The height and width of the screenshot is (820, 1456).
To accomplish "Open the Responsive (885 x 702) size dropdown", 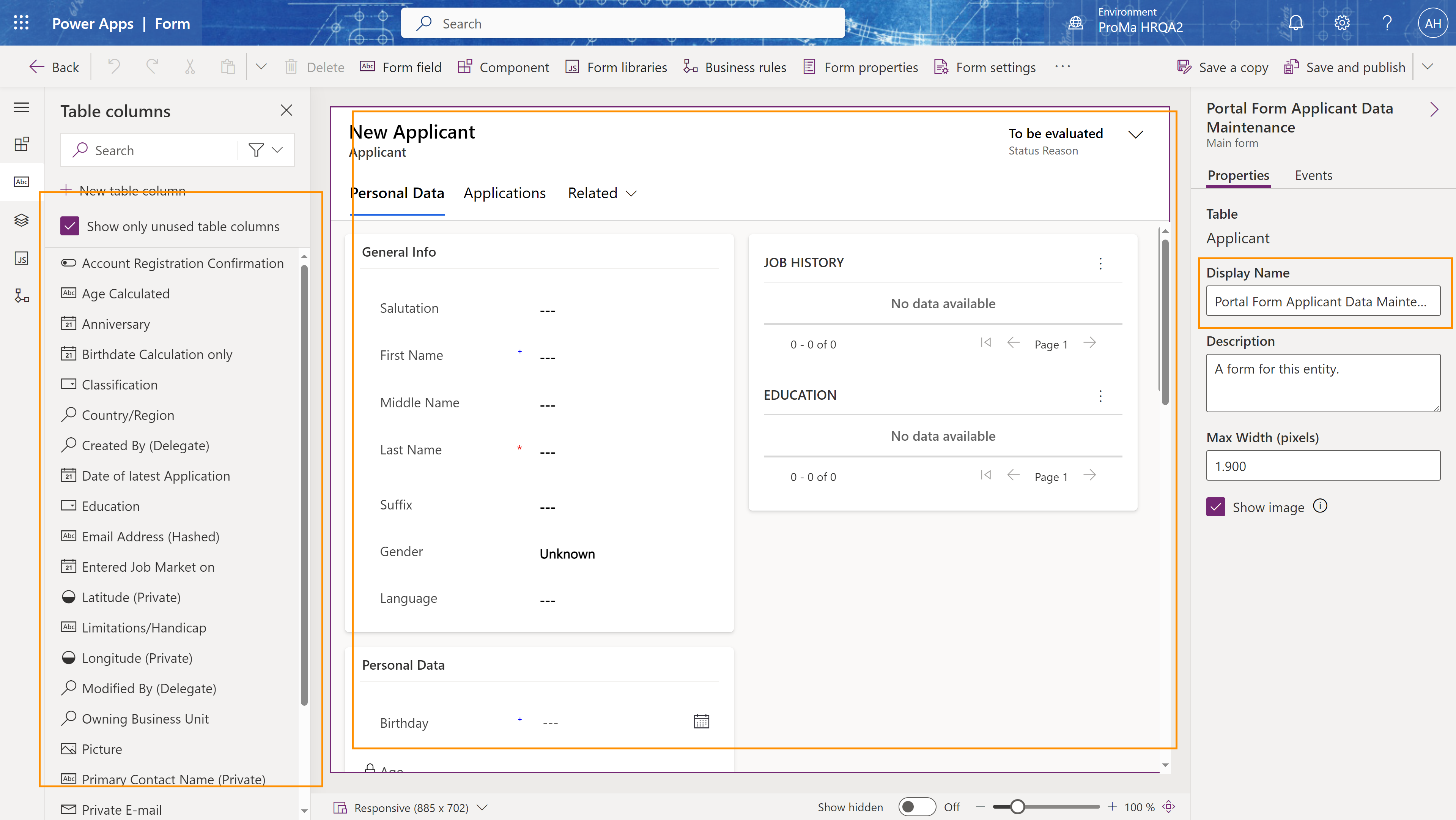I will [x=483, y=807].
